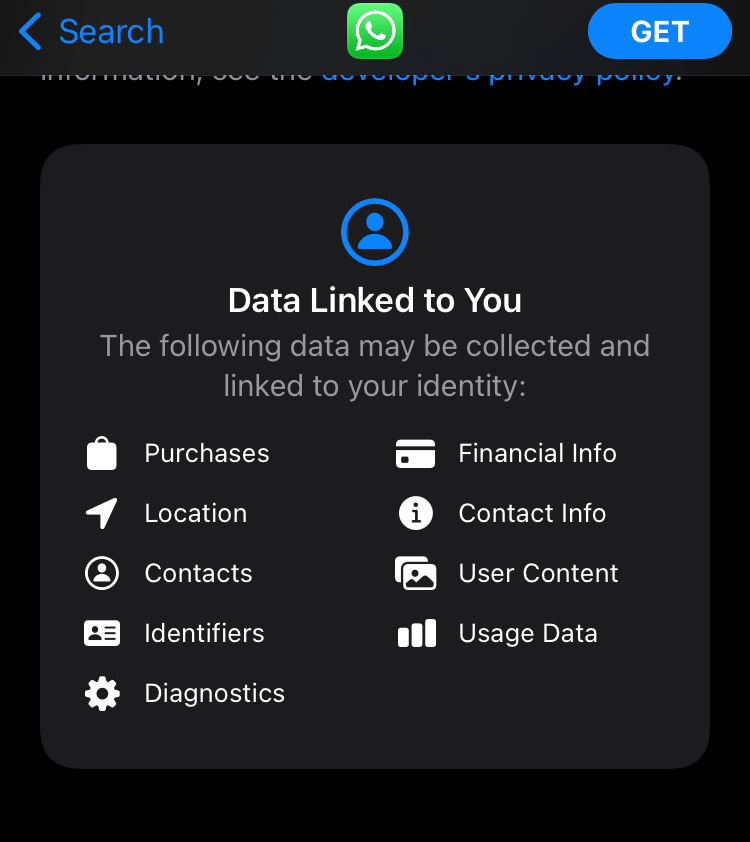Tap the blue profile icon above title
750x842 pixels.
point(375,232)
